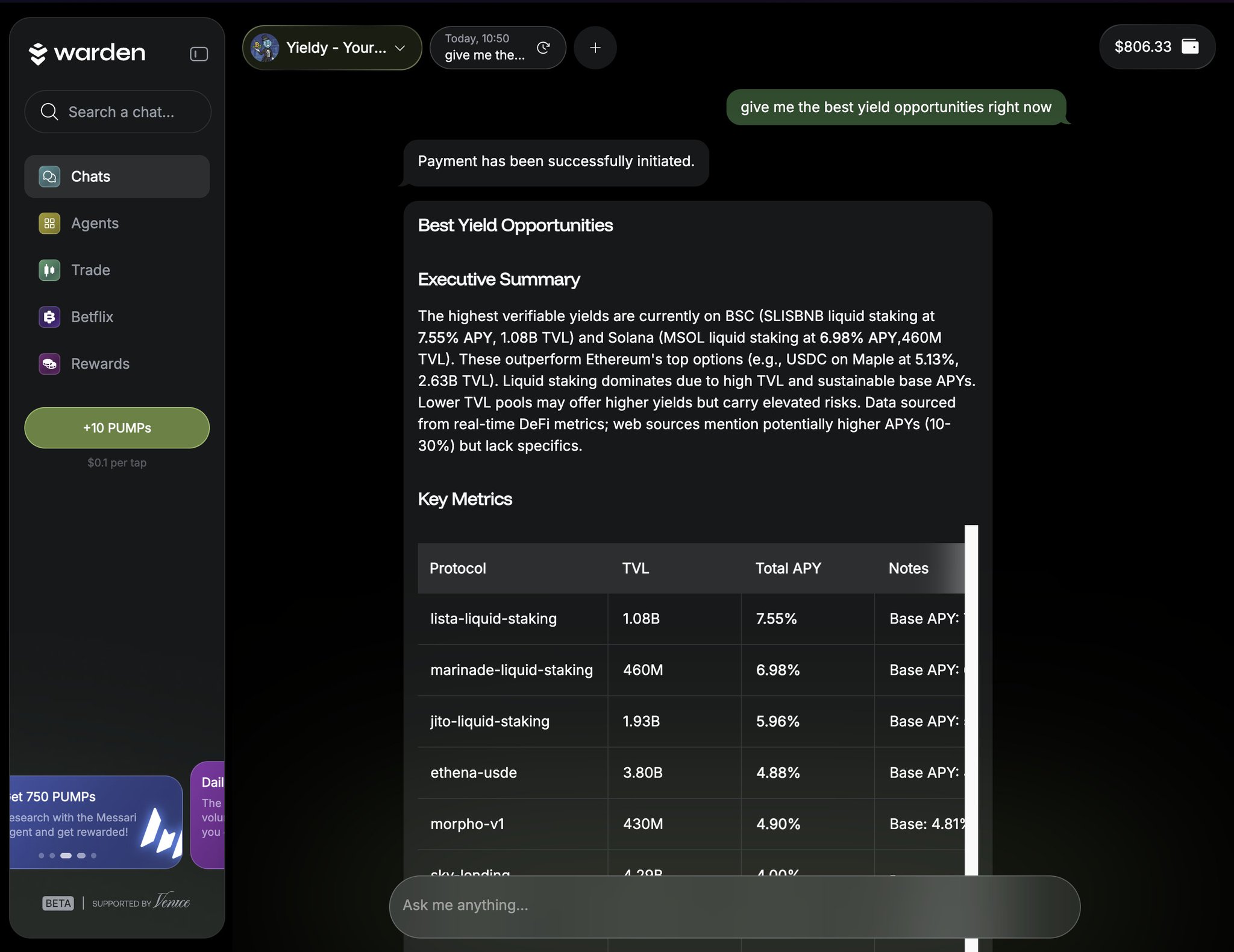Select the third carousel indicator dot
1234x952 pixels.
[x=66, y=856]
